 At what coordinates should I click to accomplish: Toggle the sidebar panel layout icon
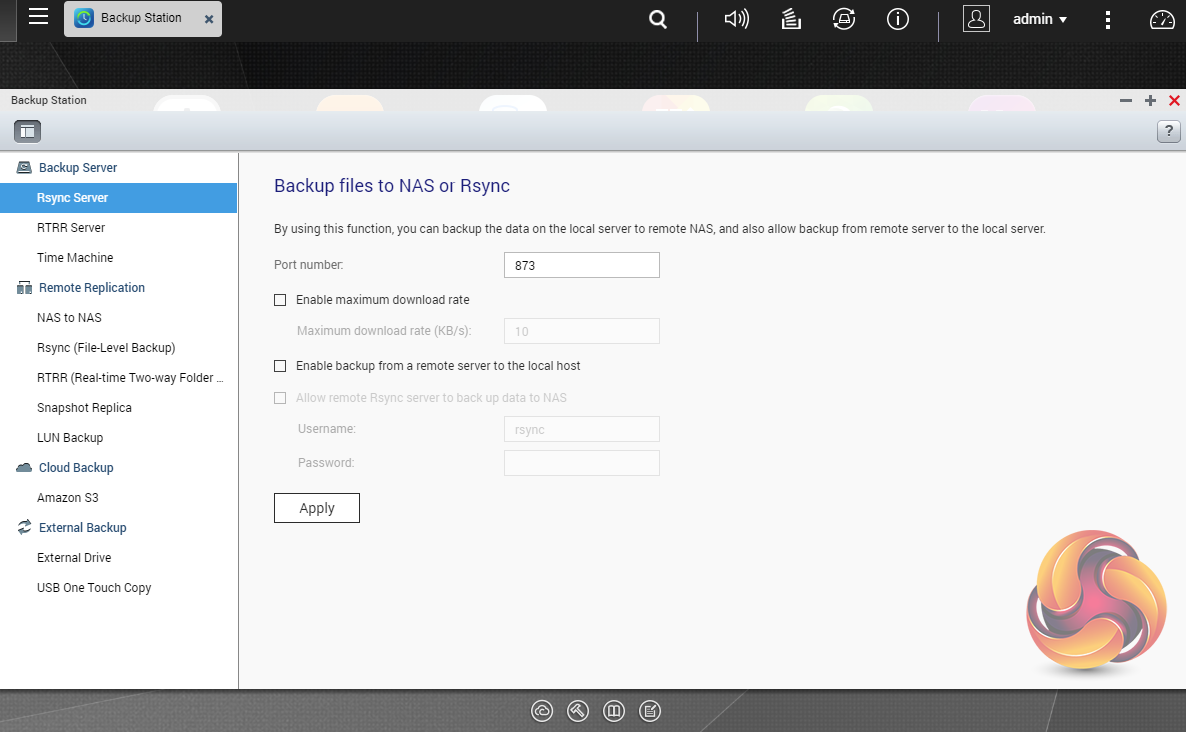click(27, 130)
